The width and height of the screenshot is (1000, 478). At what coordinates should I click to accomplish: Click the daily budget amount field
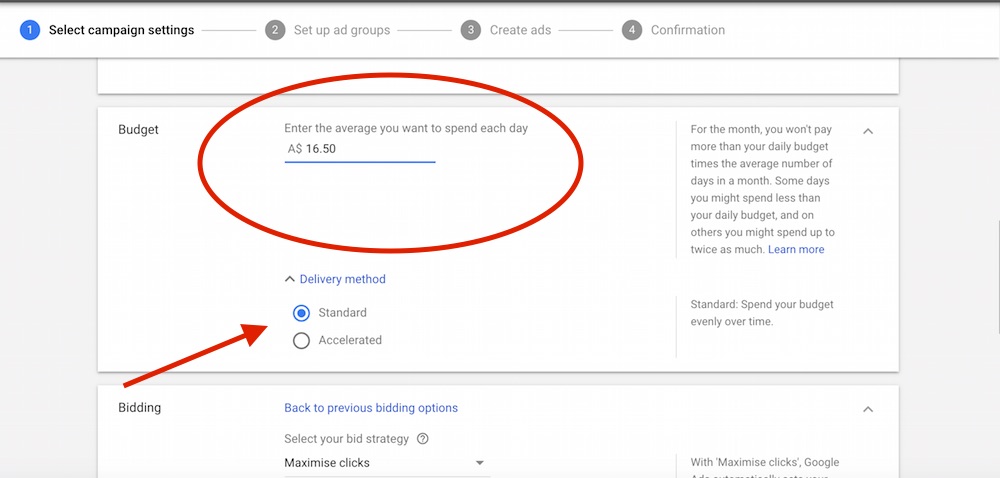tap(360, 149)
